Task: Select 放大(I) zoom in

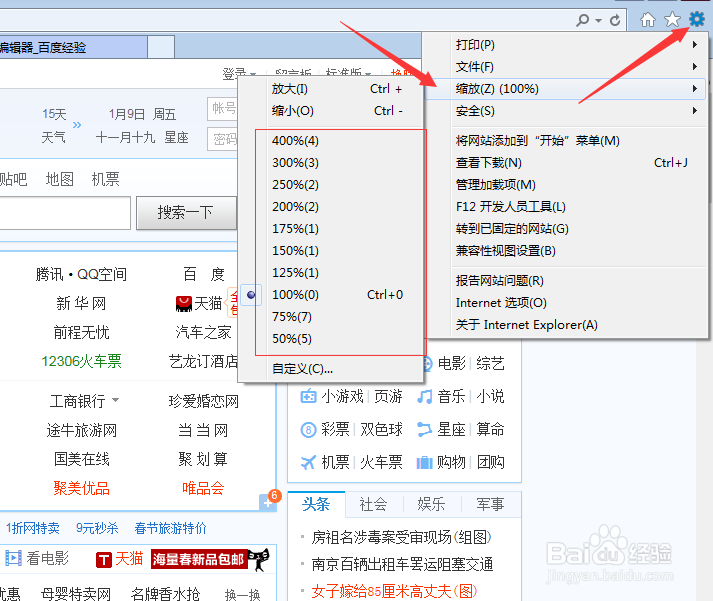Action: click(331, 89)
